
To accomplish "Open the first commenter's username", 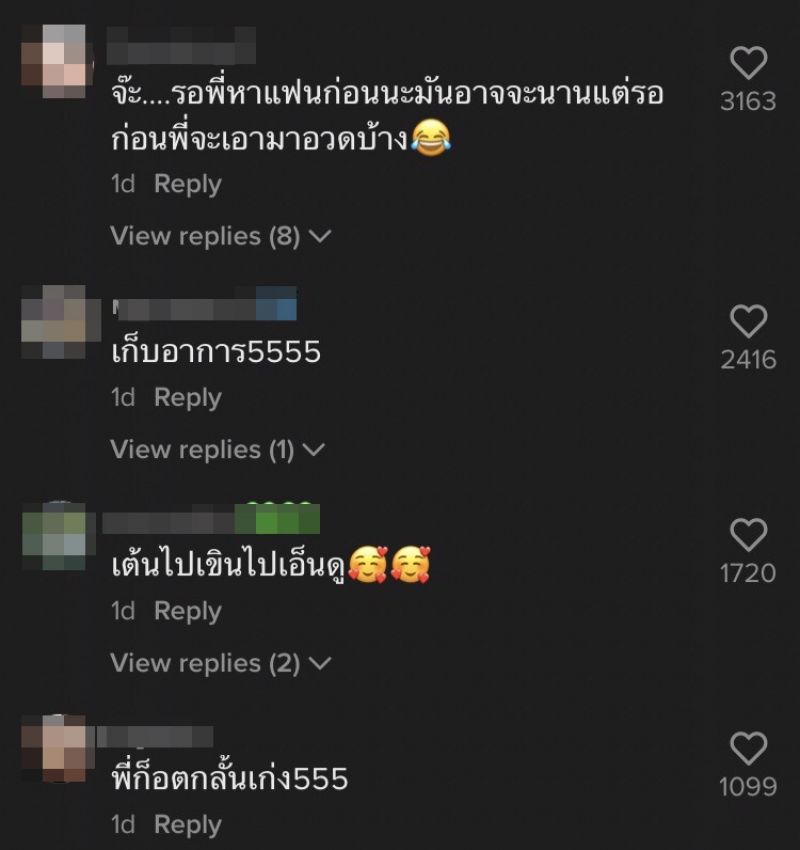I will 181,46.
